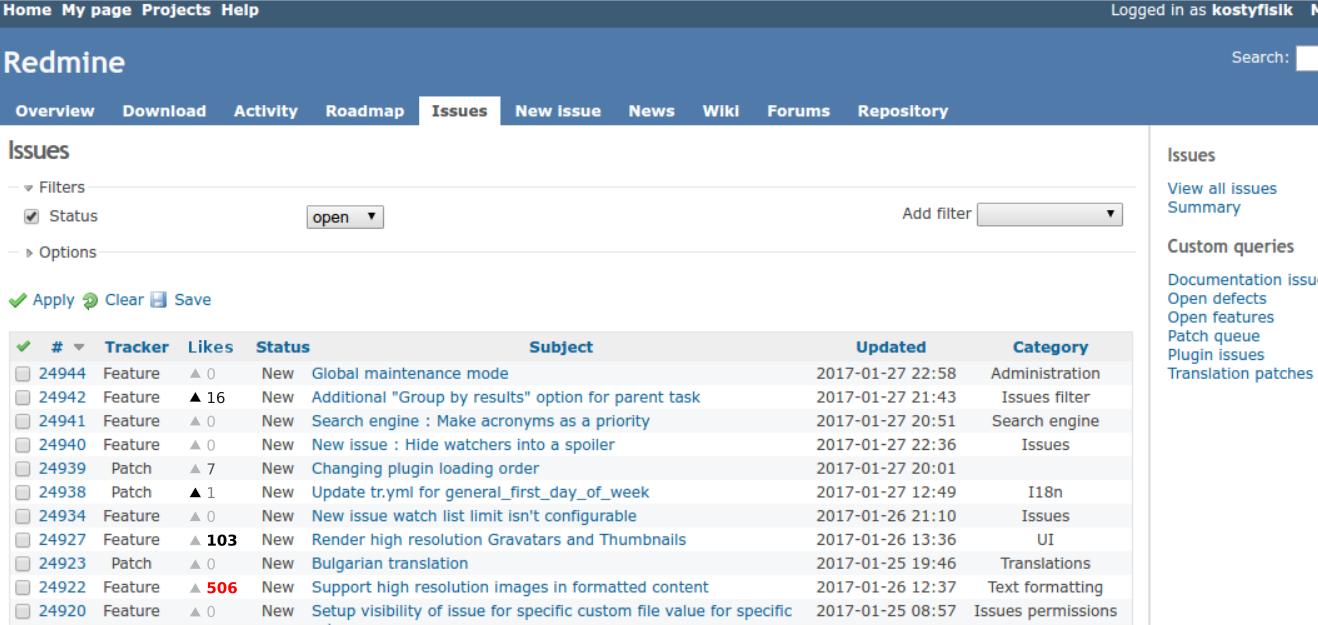Open the Translation patches query
The height and width of the screenshot is (625, 1318).
[x=1240, y=374]
